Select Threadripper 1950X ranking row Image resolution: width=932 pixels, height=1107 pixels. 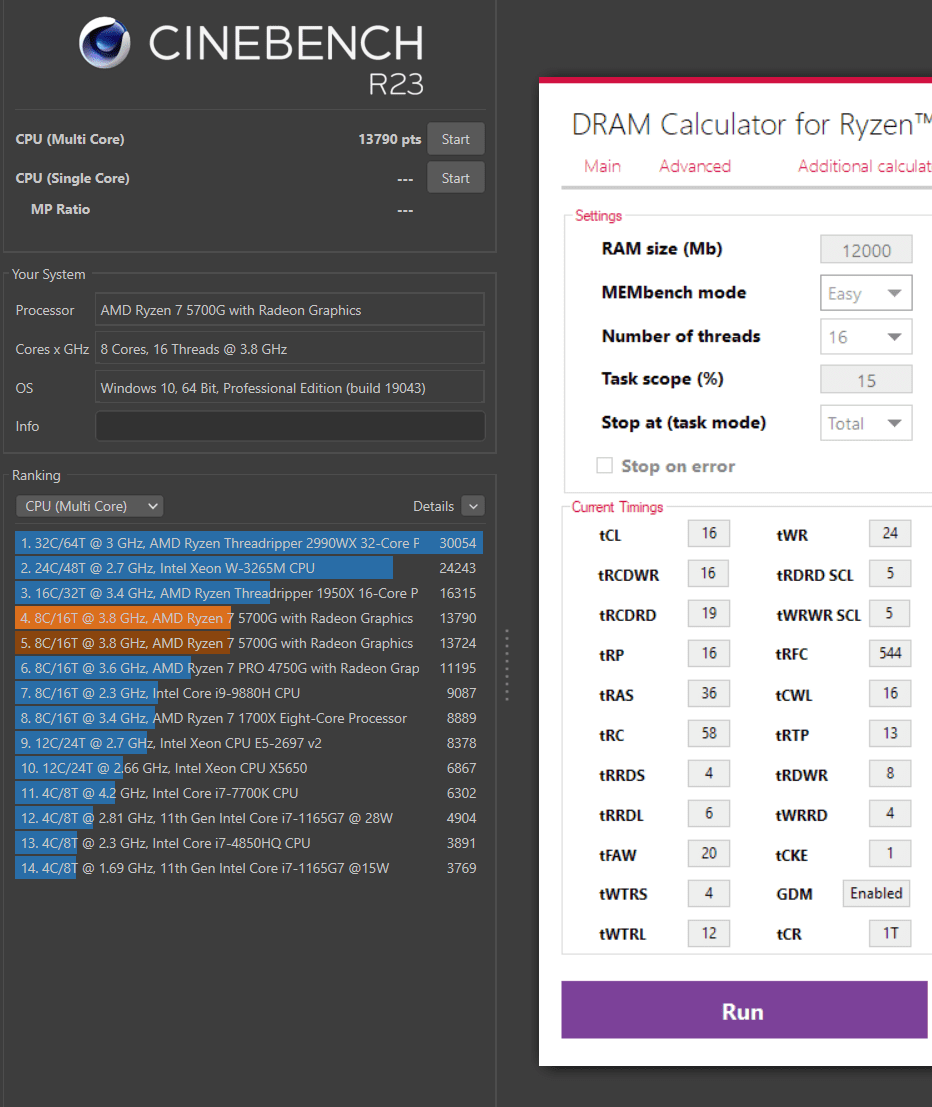[249, 593]
